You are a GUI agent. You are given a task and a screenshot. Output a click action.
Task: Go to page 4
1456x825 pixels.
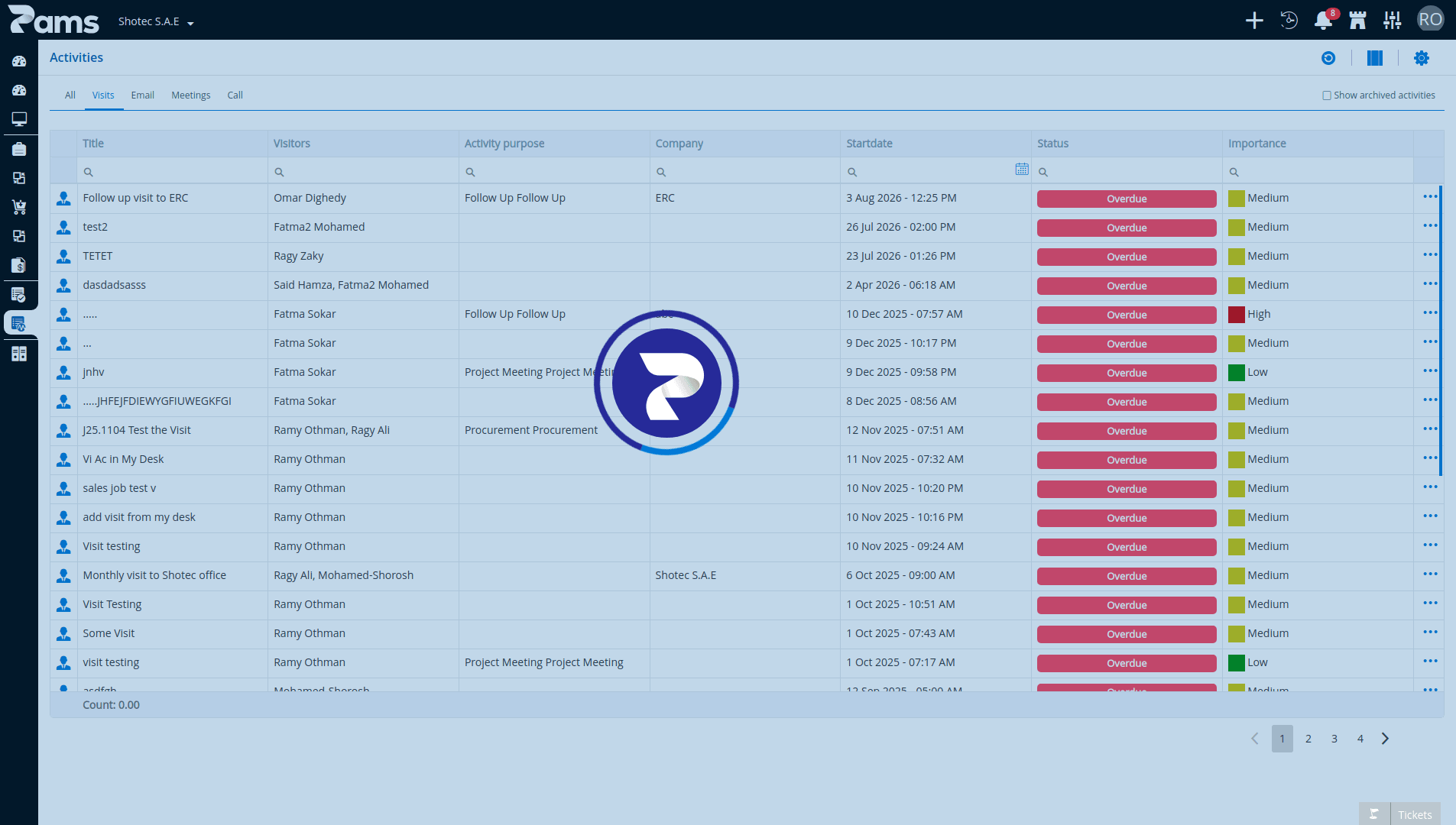pyautogui.click(x=1360, y=739)
